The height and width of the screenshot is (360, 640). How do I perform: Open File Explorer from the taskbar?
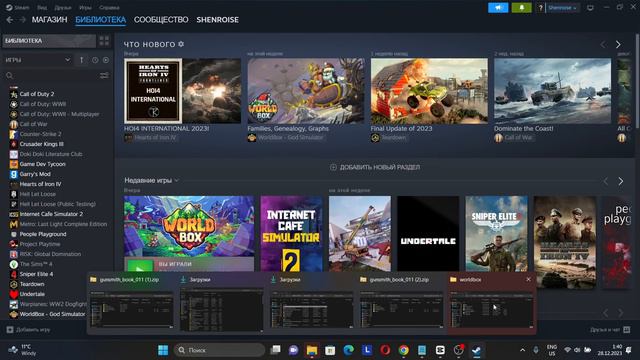pyautogui.click(x=312, y=350)
